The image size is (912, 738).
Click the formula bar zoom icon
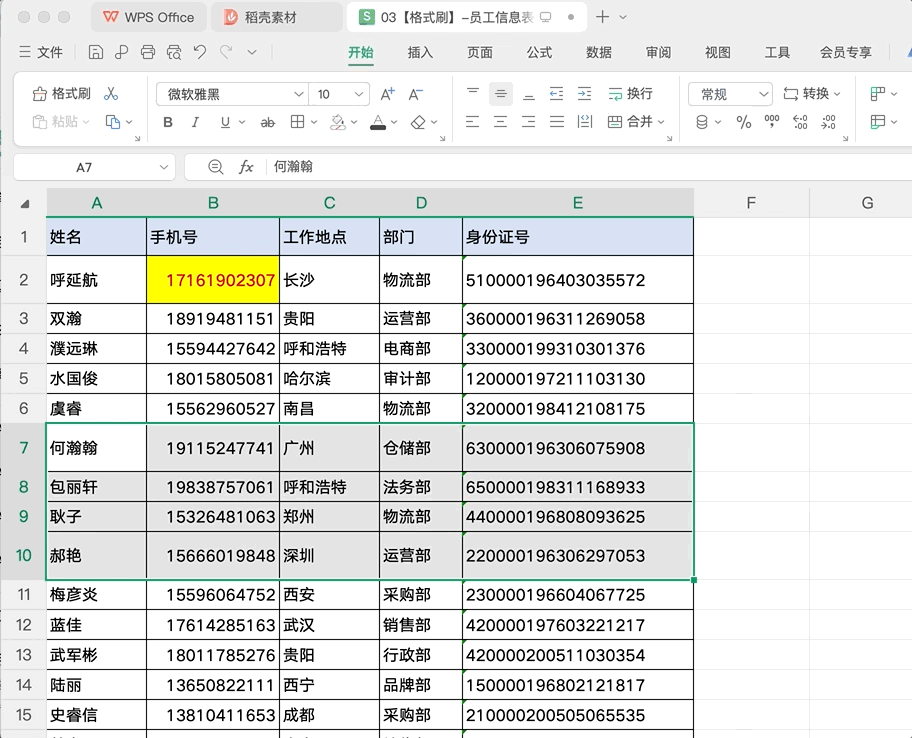coord(216,167)
